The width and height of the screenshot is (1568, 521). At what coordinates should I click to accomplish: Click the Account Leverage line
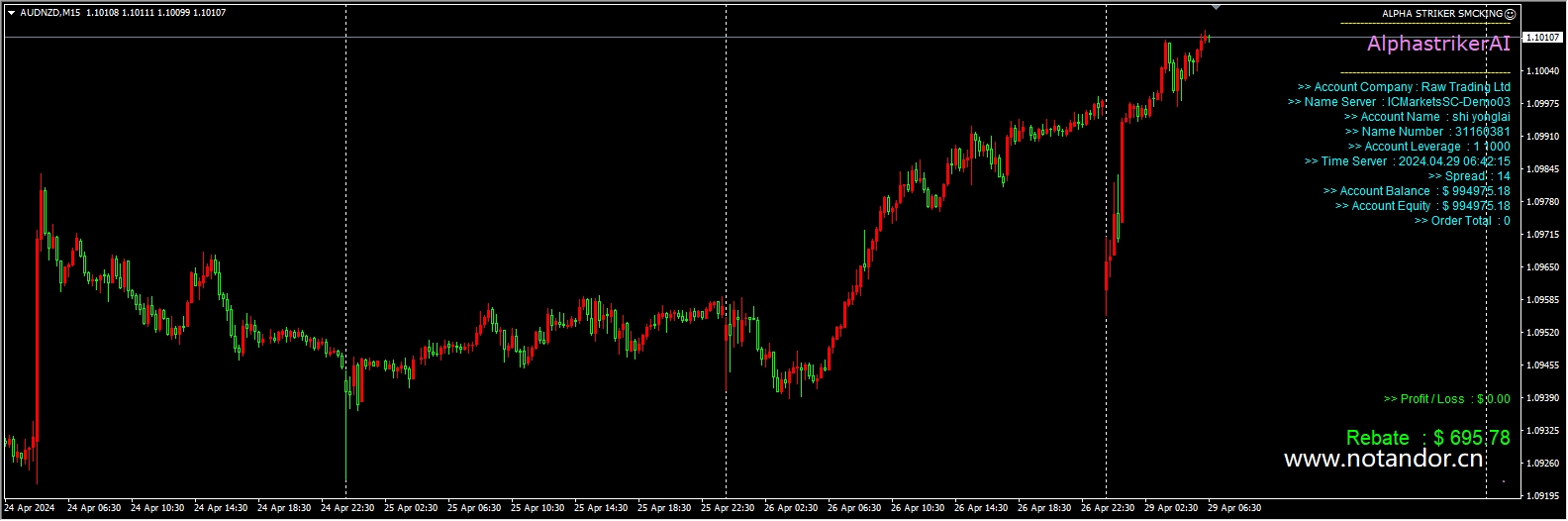point(1428,147)
